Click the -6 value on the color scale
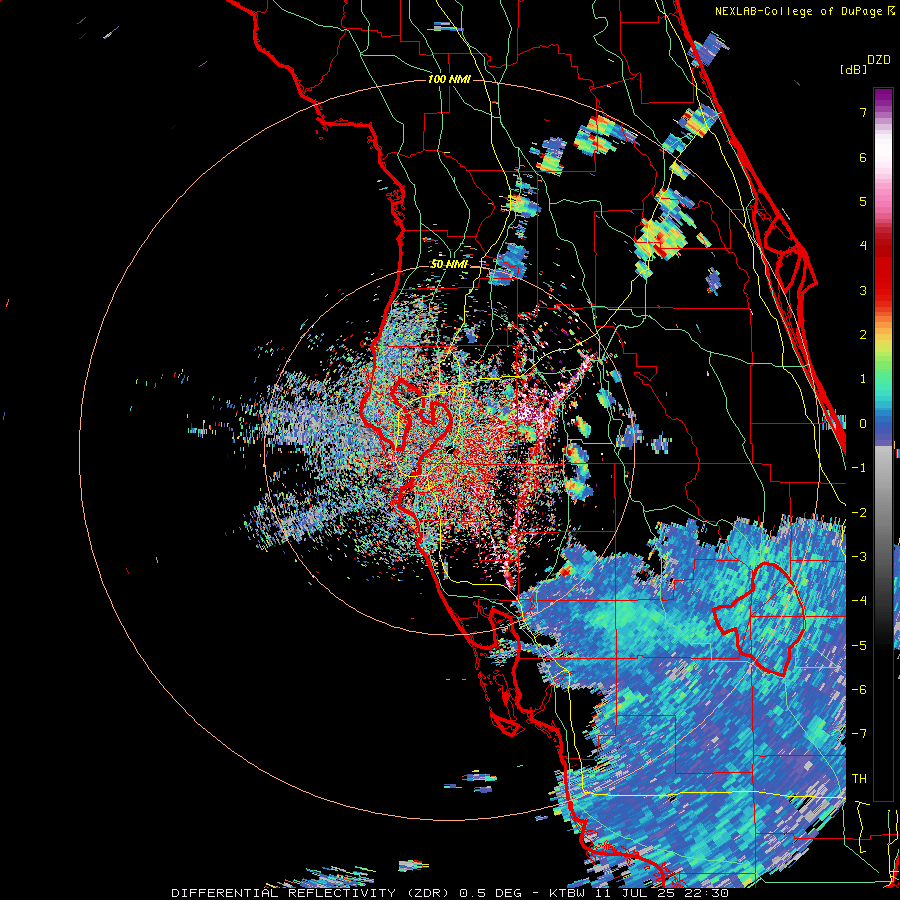900x900 pixels. [x=859, y=689]
